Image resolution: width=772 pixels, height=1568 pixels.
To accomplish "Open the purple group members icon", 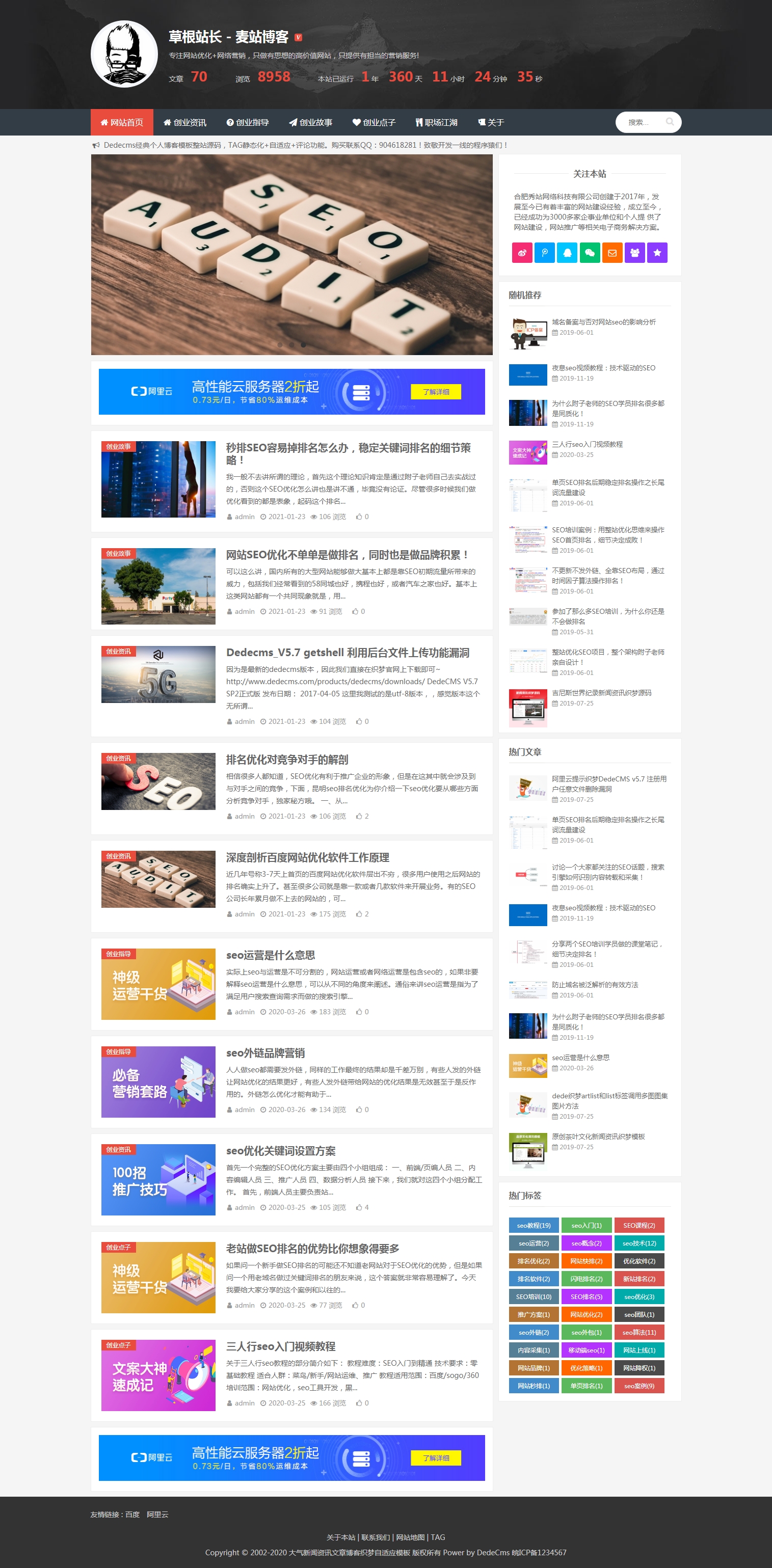I will pos(634,253).
